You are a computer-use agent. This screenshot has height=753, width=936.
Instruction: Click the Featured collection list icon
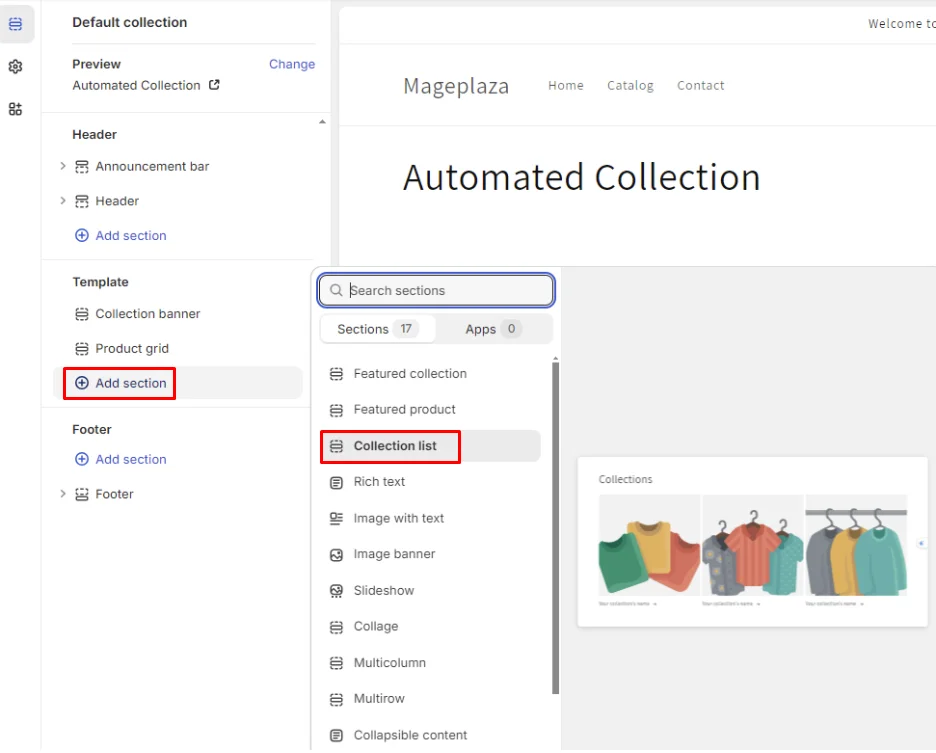pos(337,374)
